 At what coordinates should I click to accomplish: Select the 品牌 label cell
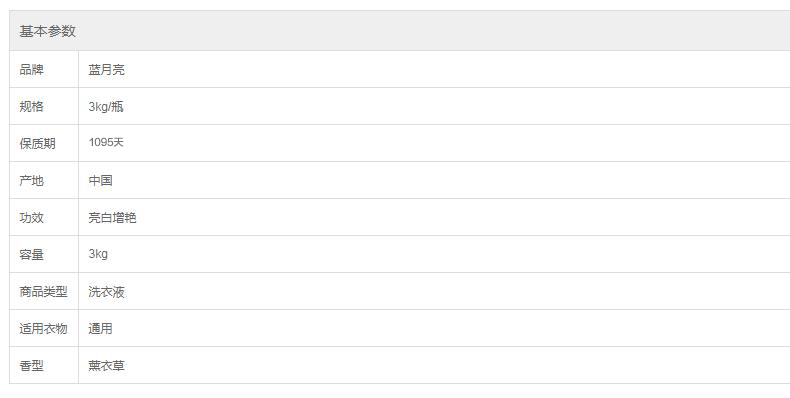pos(44,69)
